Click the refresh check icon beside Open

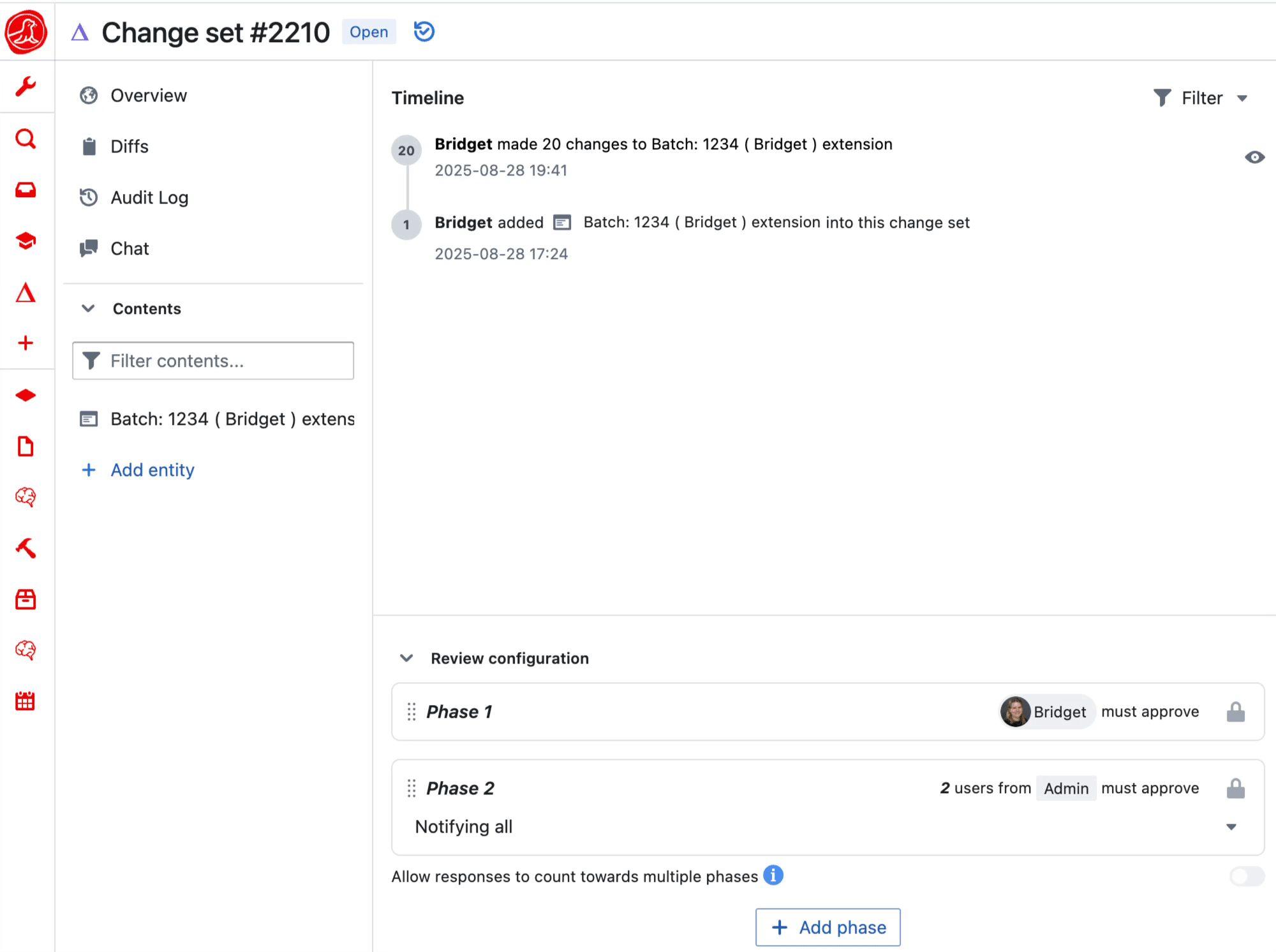tap(424, 31)
